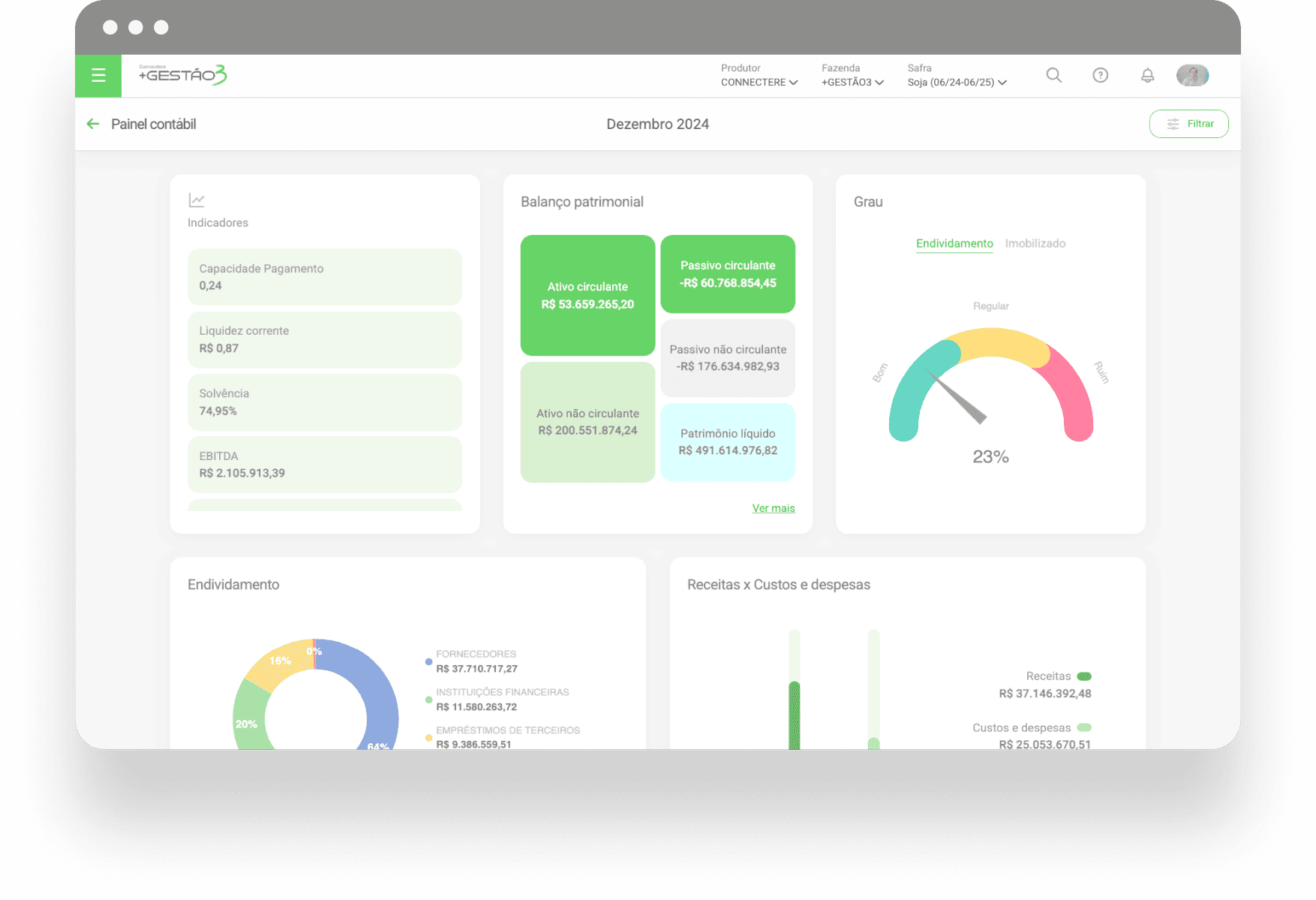Click the Fornecedores blue legend dot
1316x900 pixels.
point(428,662)
